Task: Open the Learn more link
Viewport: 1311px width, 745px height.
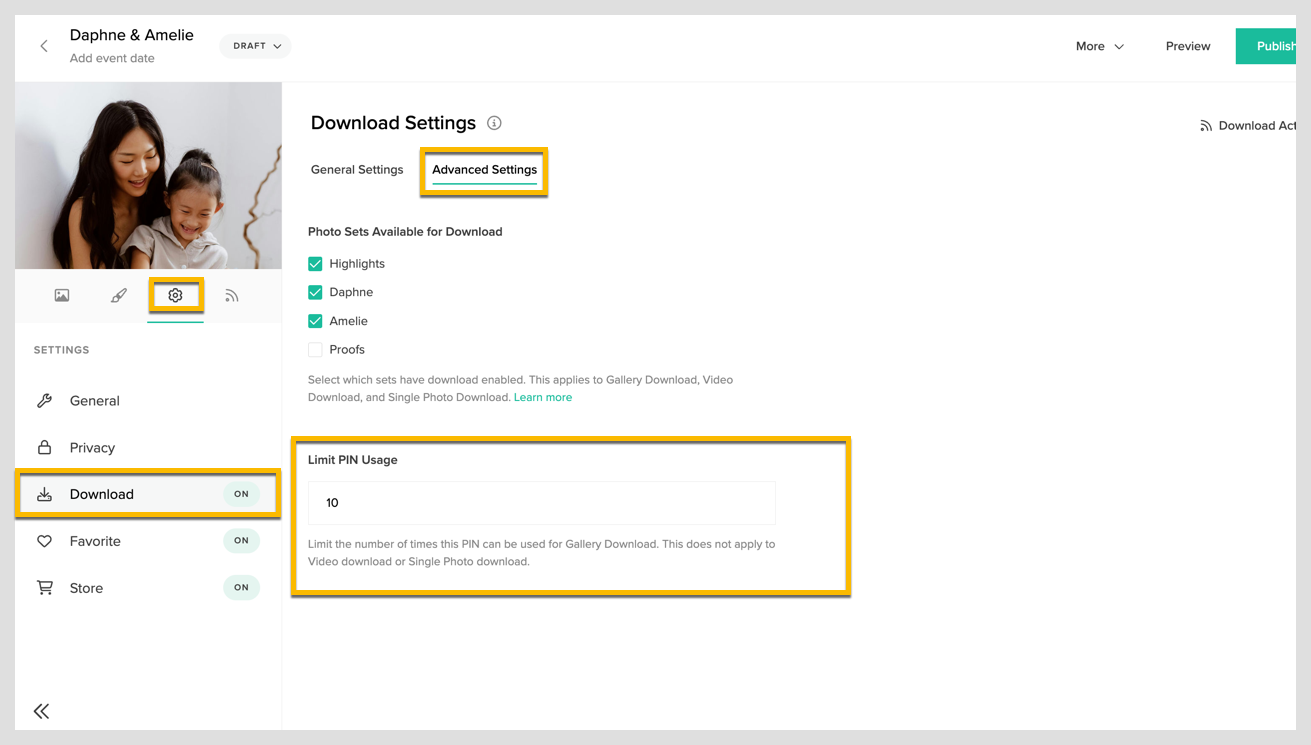Action: [543, 397]
